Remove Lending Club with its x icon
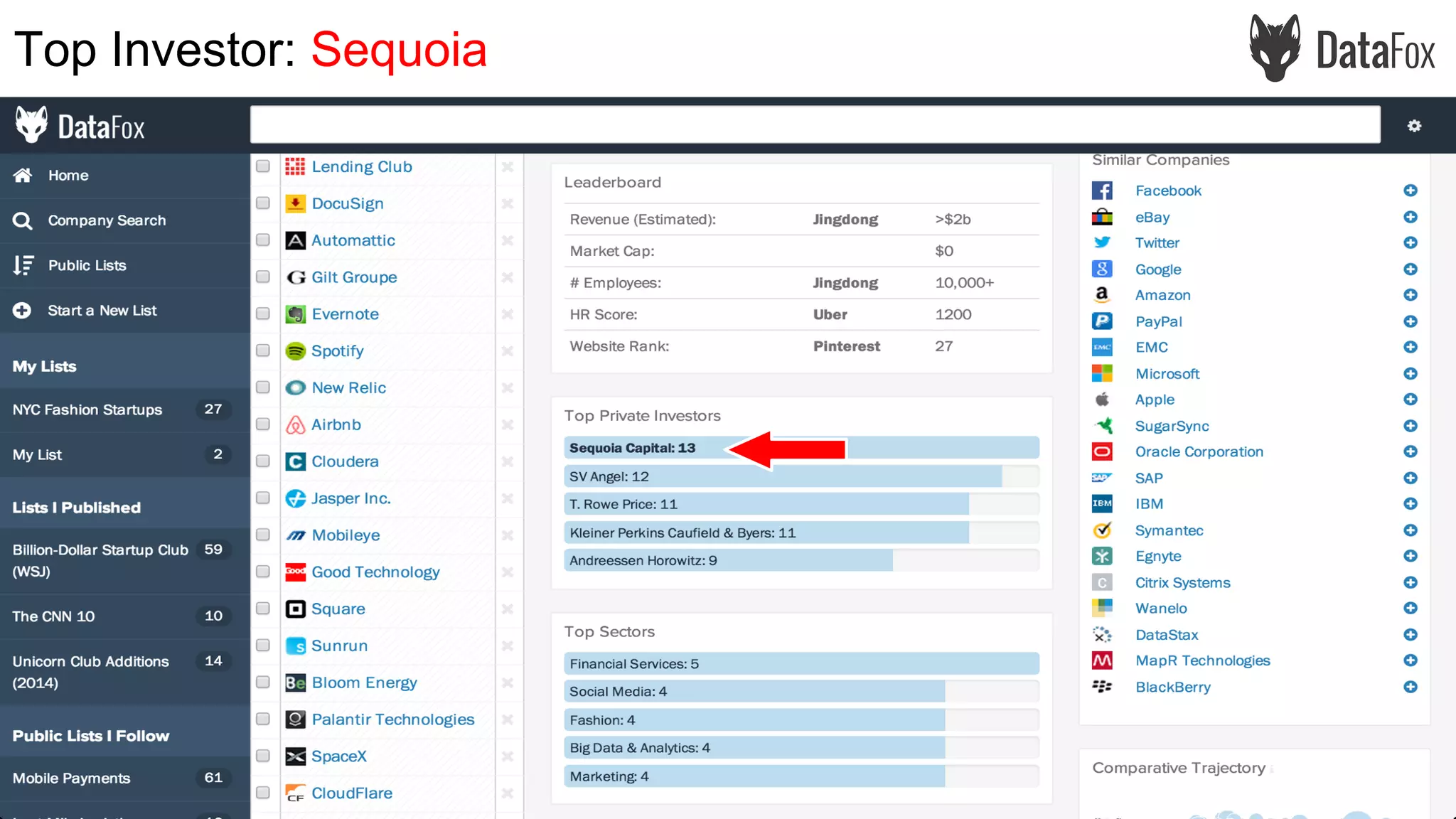The image size is (1456, 819). 508,166
